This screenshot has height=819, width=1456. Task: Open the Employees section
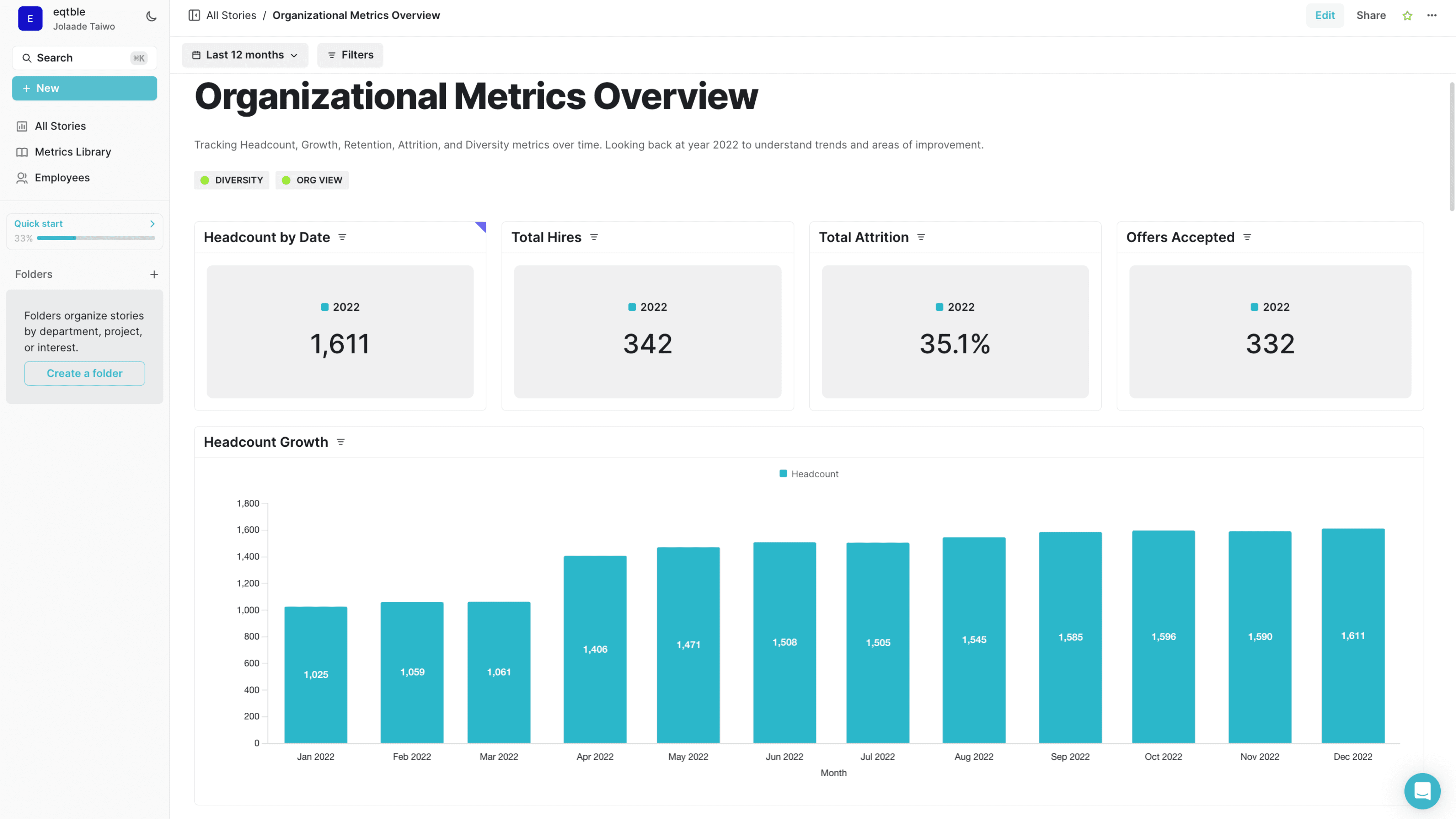(x=62, y=178)
